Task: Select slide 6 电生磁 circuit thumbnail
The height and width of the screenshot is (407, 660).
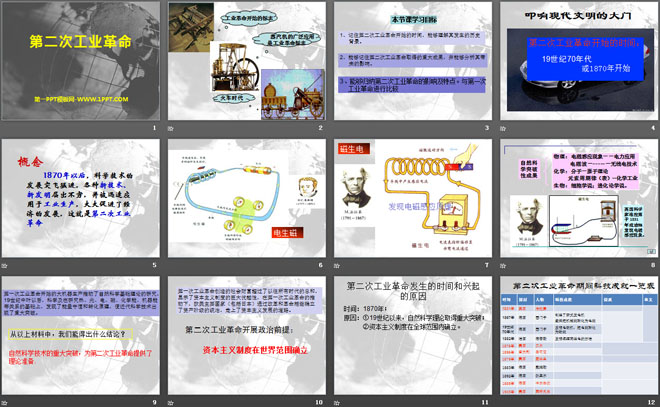Action: click(x=247, y=198)
